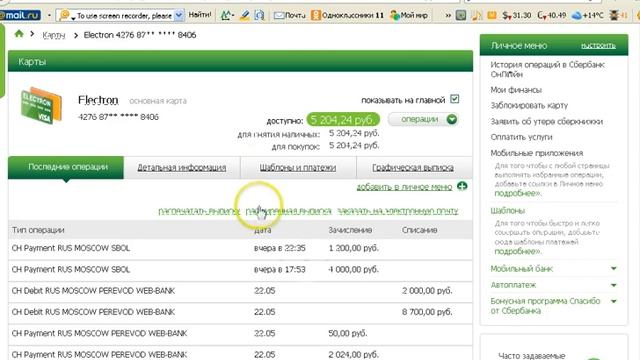Image resolution: width=640 pixels, height=360 pixels.
Task: Click the chart-like toolbar icon after Найти
Action: click(227, 16)
